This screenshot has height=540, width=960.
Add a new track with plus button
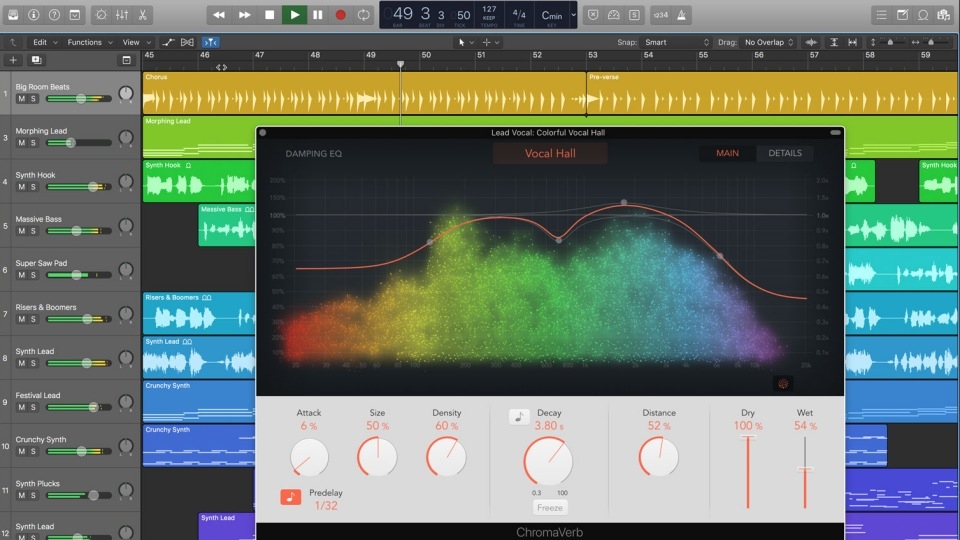pyautogui.click(x=13, y=60)
